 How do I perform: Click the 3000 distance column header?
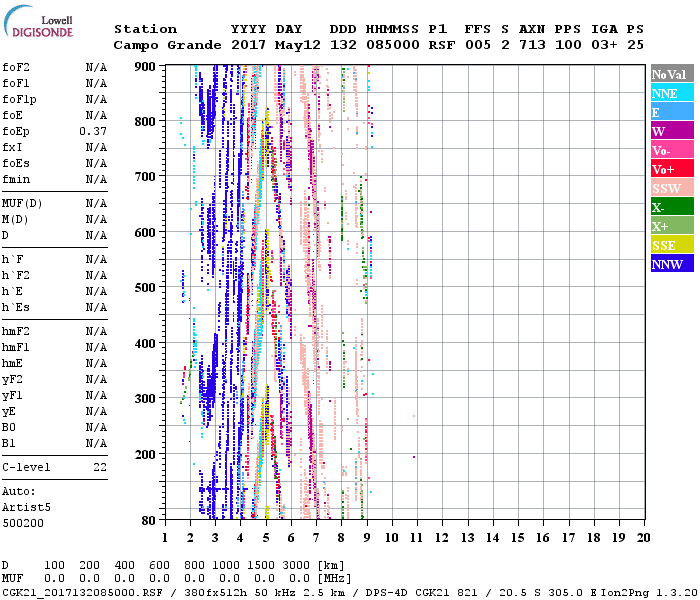click(x=296, y=565)
